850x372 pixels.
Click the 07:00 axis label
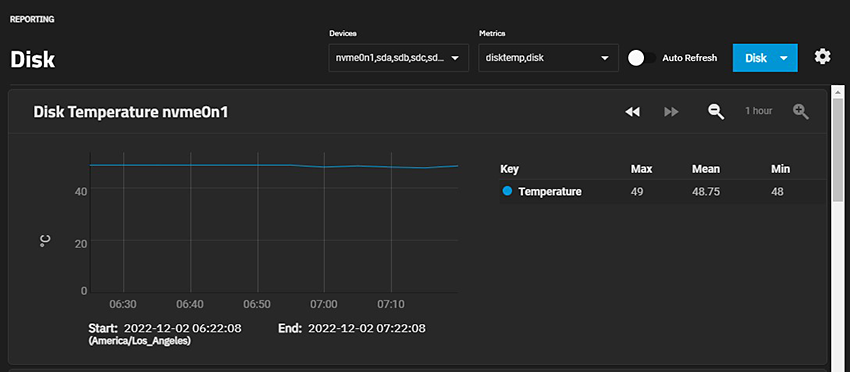point(324,304)
